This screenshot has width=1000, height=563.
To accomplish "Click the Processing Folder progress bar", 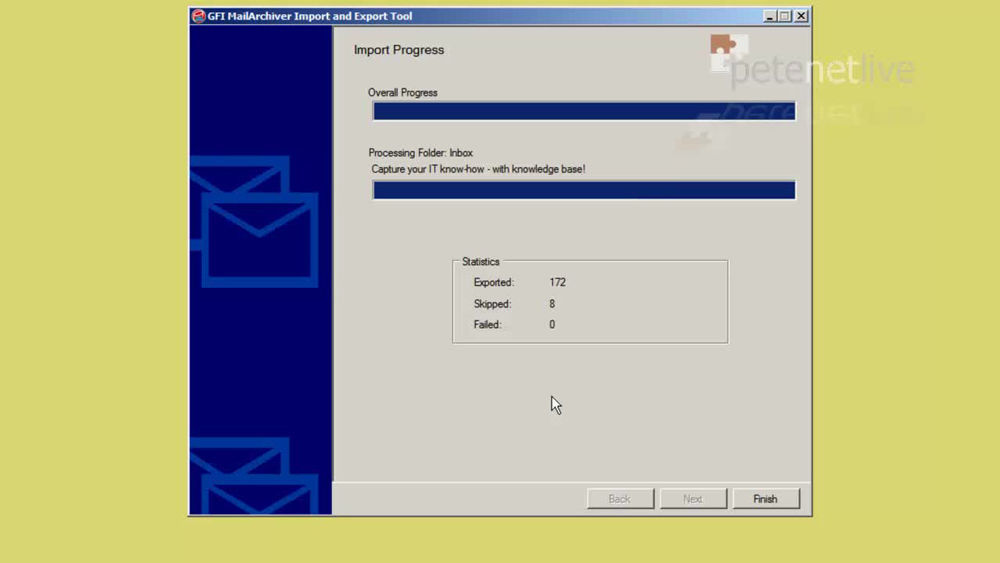I will 584,190.
